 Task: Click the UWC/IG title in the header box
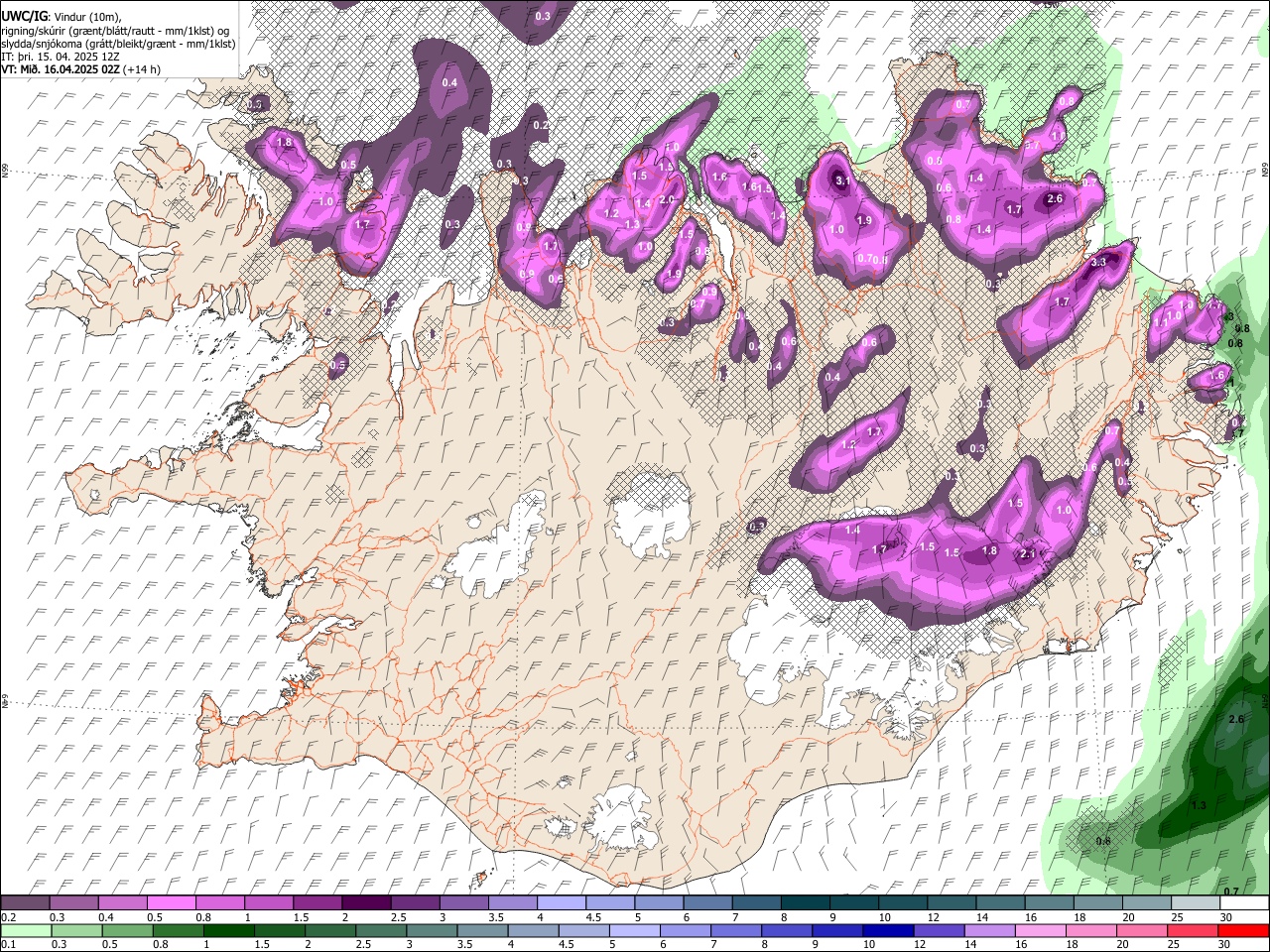tap(24, 17)
